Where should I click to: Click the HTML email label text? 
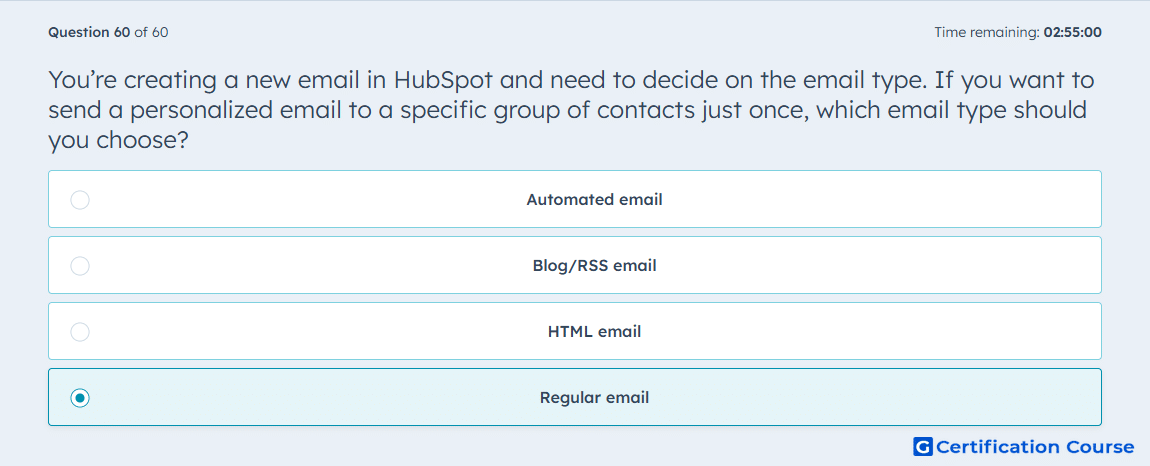(x=594, y=332)
